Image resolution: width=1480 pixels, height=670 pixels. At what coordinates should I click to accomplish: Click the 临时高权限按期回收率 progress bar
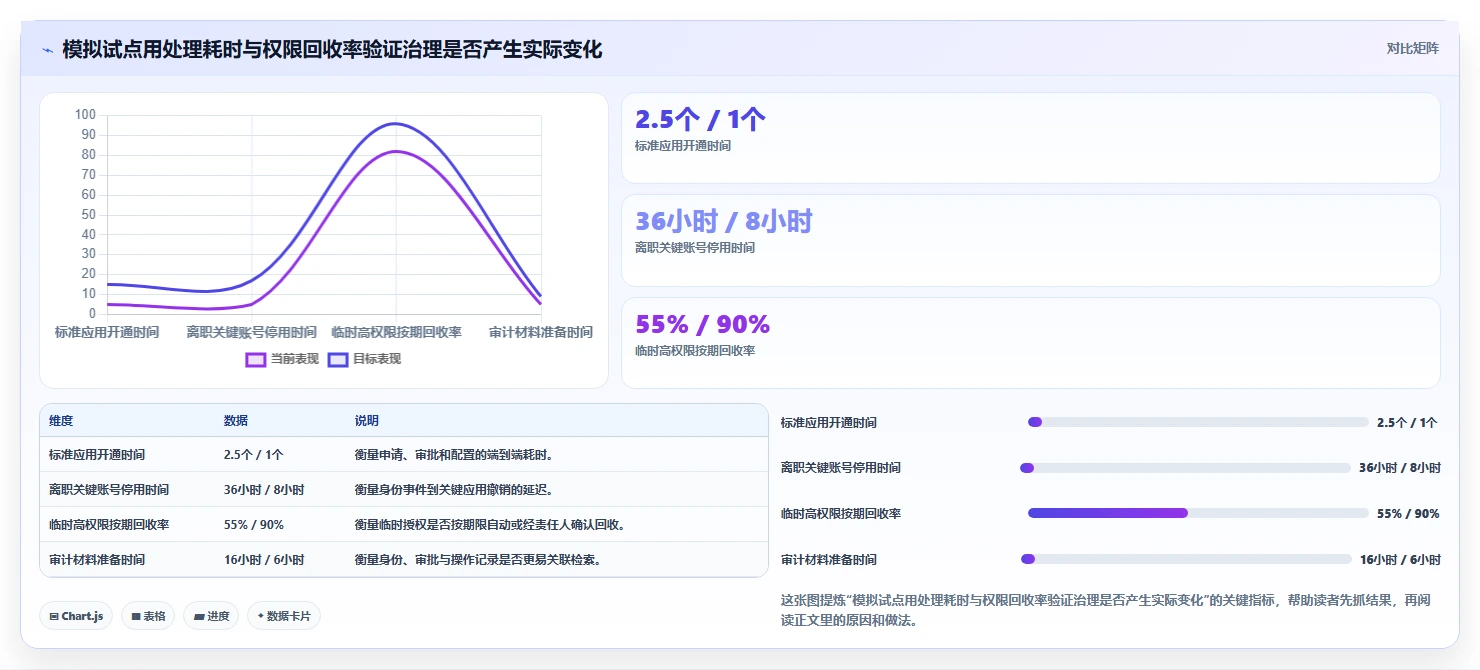click(x=1198, y=513)
